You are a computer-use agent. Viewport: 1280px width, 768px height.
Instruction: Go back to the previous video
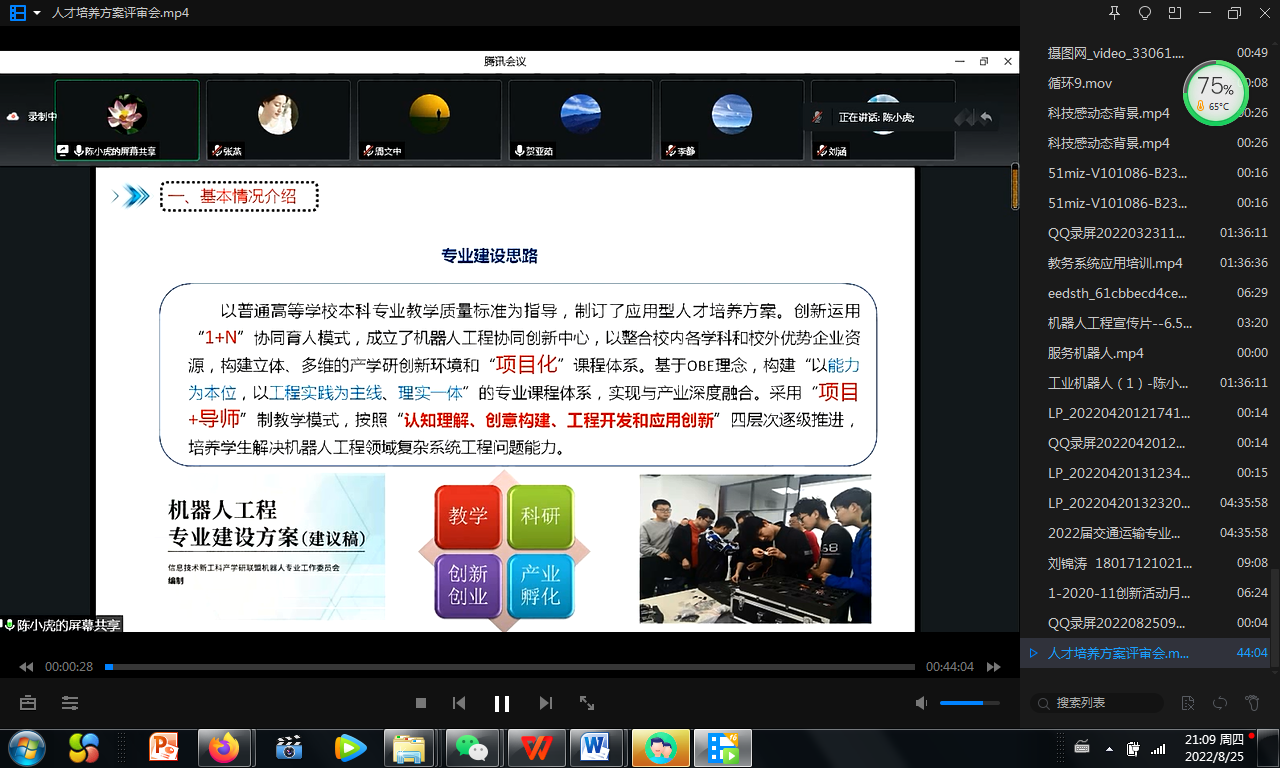point(459,703)
